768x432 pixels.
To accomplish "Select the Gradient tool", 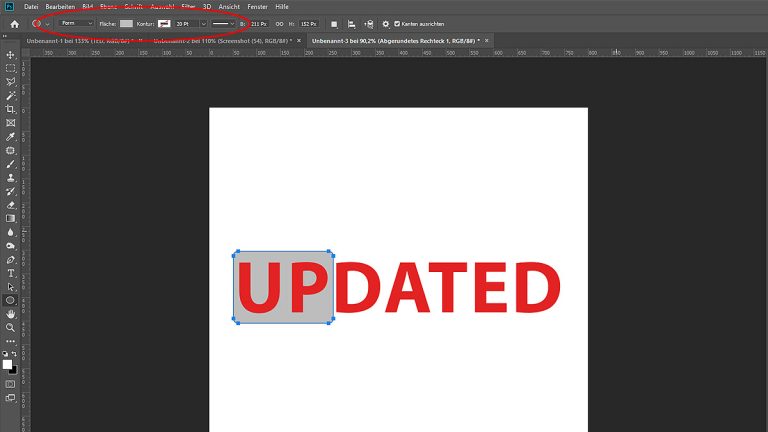I will tap(10, 218).
